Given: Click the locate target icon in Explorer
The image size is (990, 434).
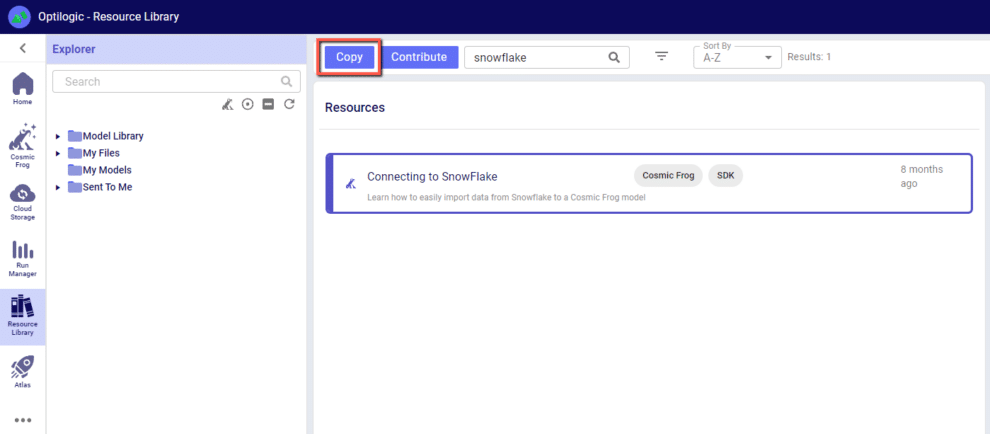Looking at the screenshot, I should tap(248, 105).
